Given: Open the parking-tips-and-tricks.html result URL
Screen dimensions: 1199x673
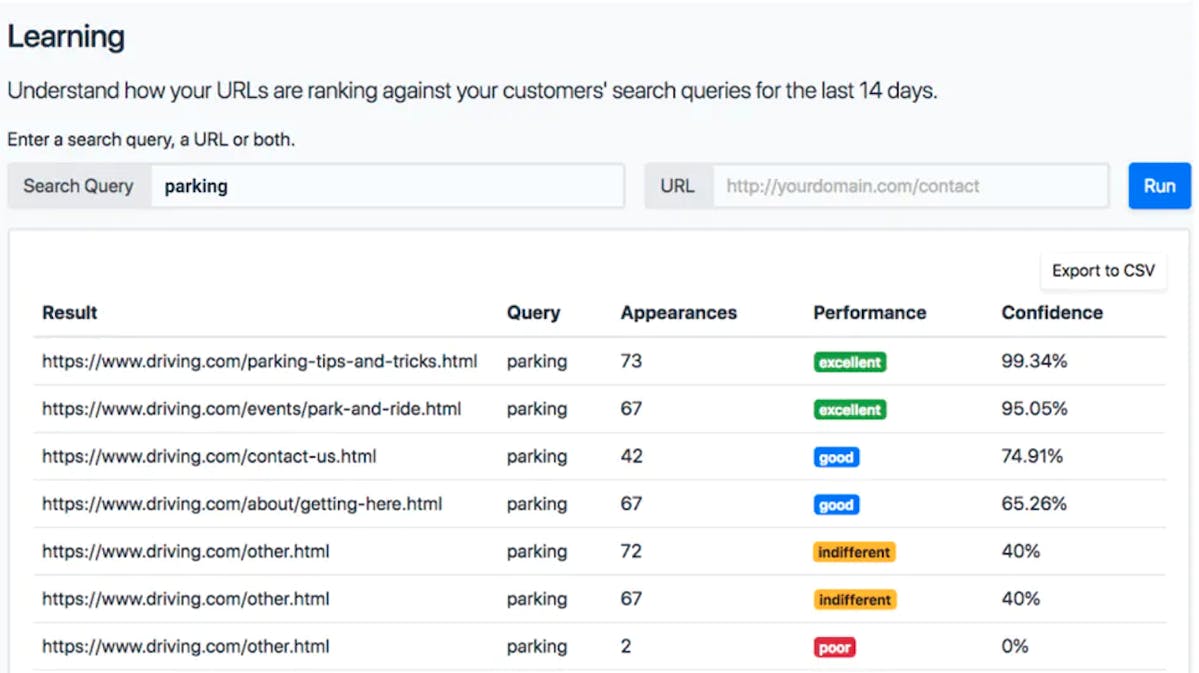Looking at the screenshot, I should (x=259, y=361).
